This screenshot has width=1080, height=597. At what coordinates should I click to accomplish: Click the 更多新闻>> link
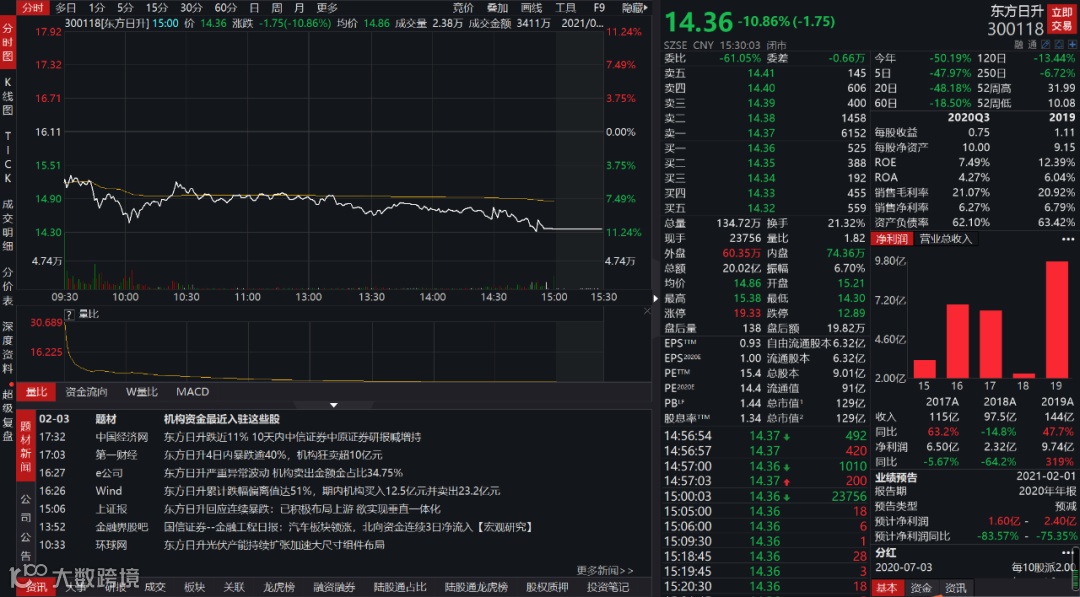(x=605, y=570)
